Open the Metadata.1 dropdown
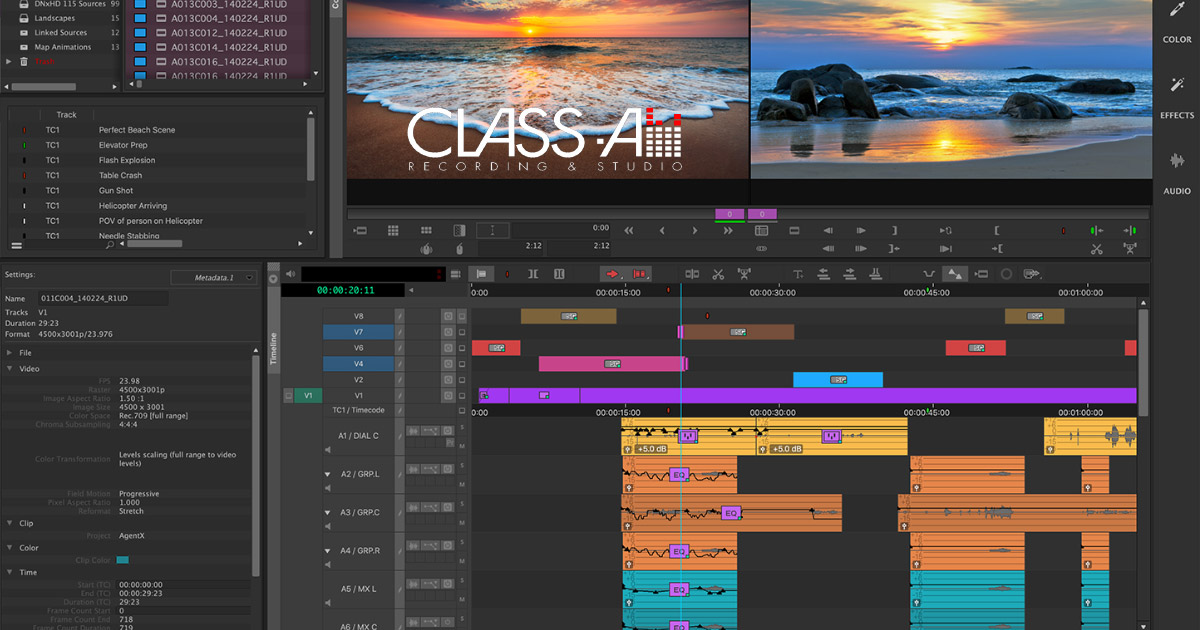The height and width of the screenshot is (630, 1200). tap(213, 277)
